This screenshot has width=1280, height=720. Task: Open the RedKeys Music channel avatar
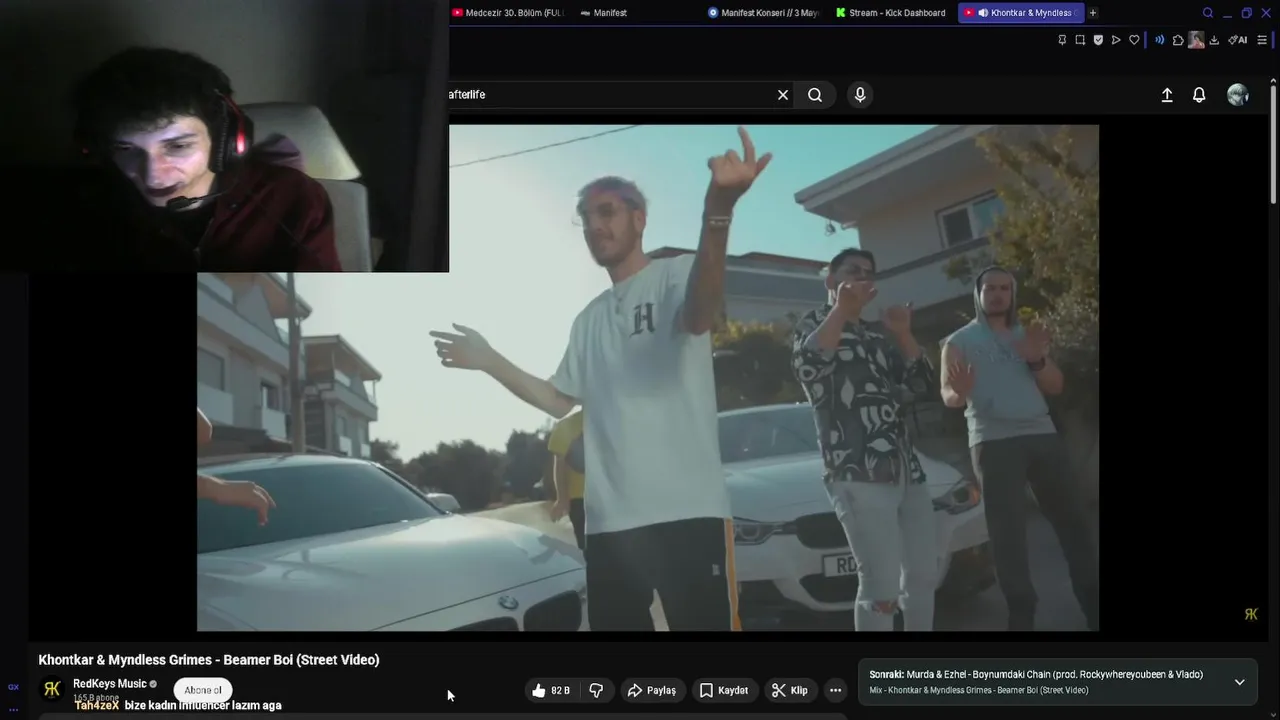[x=52, y=689]
